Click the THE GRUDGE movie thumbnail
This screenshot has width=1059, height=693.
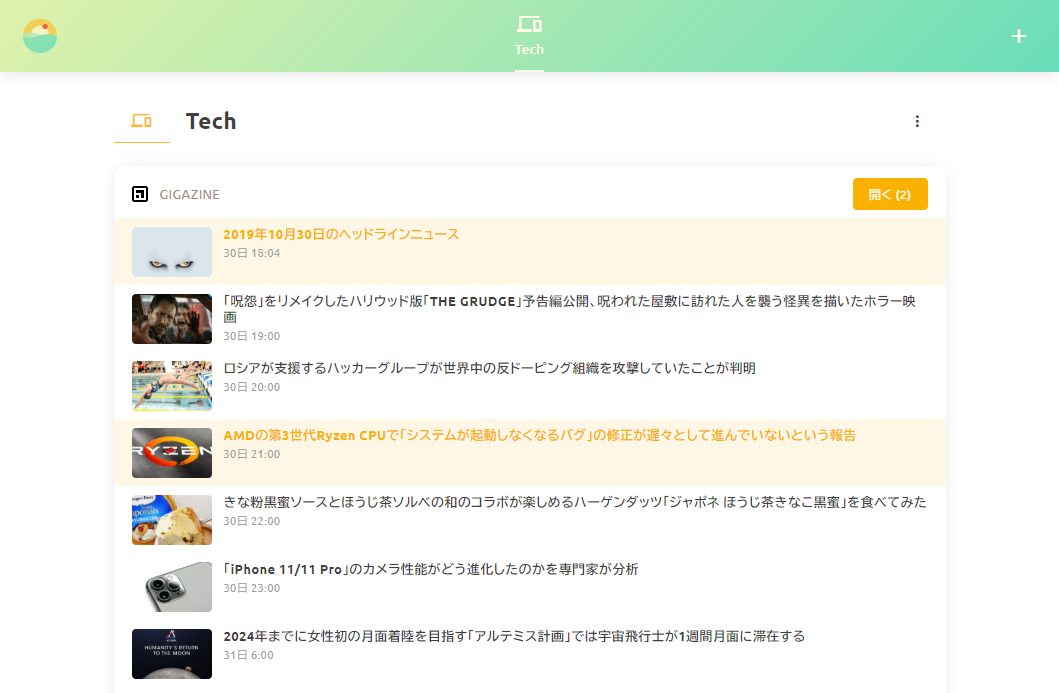172,319
